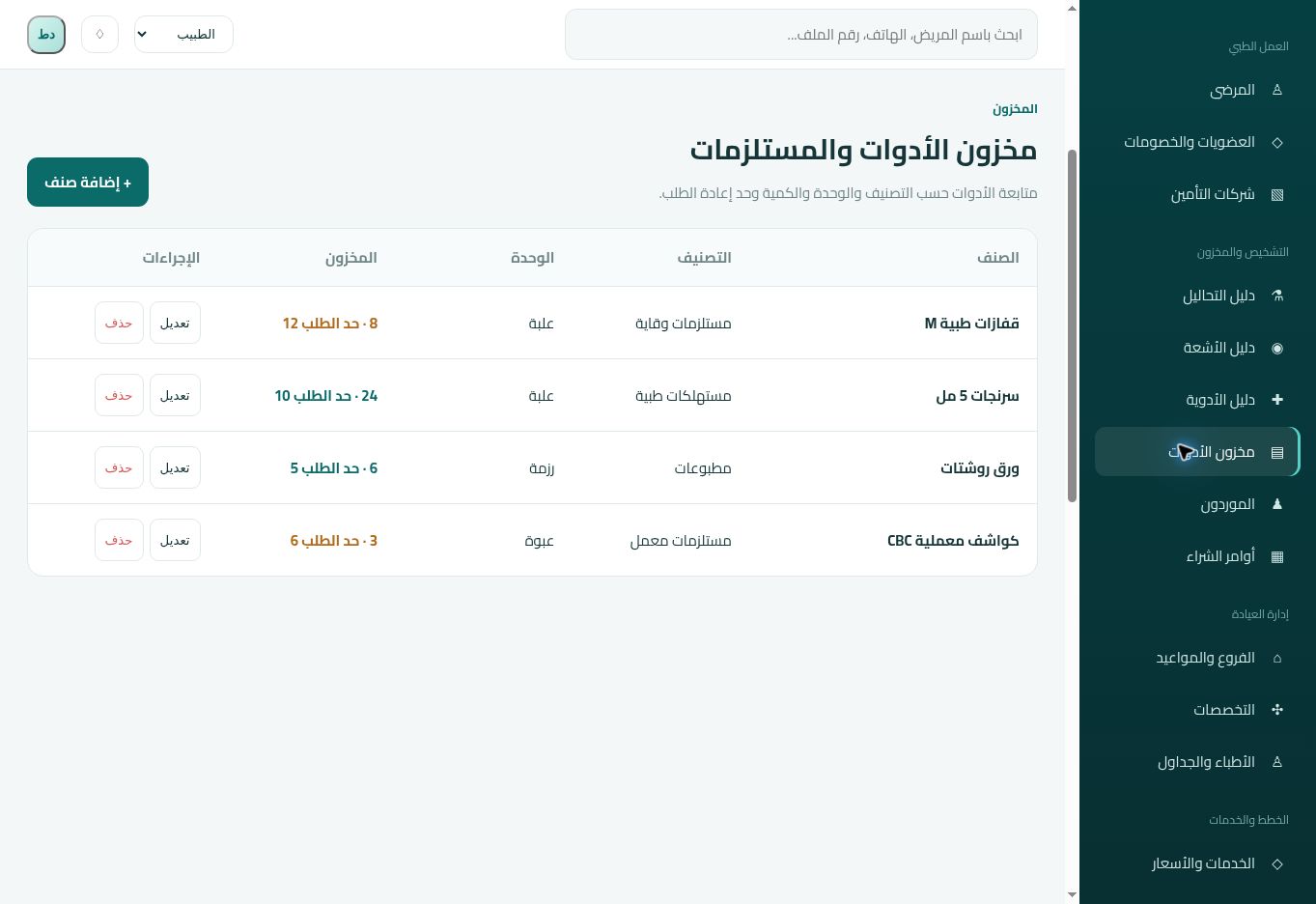Screen dimensions: 1316x904
Task: Navigate to الأطباء والجداول
Action: 1197,762
